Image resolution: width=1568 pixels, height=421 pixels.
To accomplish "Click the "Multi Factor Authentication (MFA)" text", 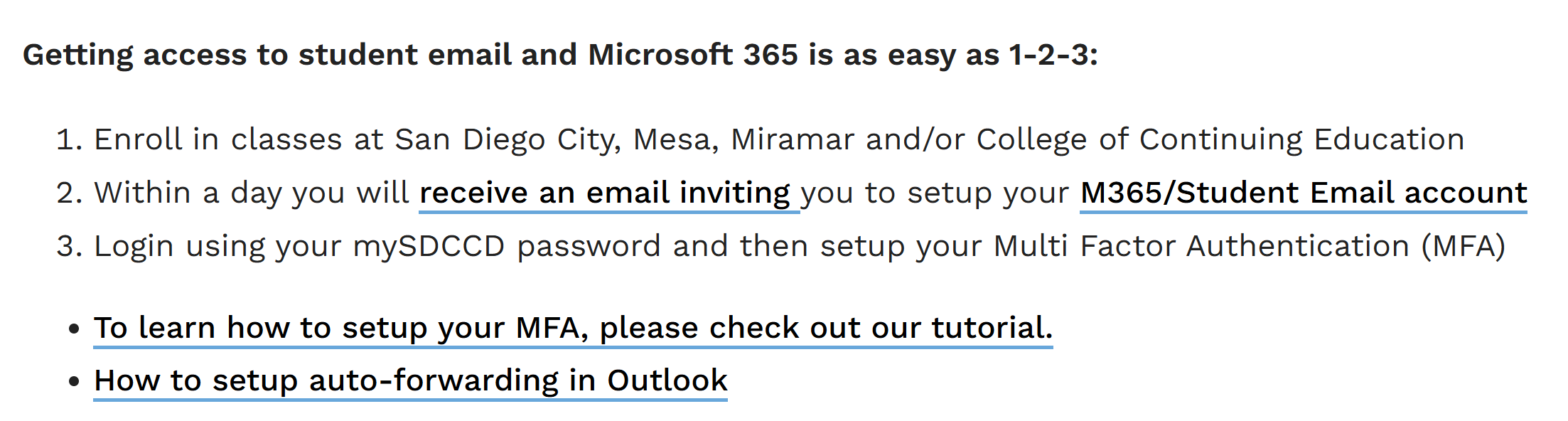I will click(1249, 246).
